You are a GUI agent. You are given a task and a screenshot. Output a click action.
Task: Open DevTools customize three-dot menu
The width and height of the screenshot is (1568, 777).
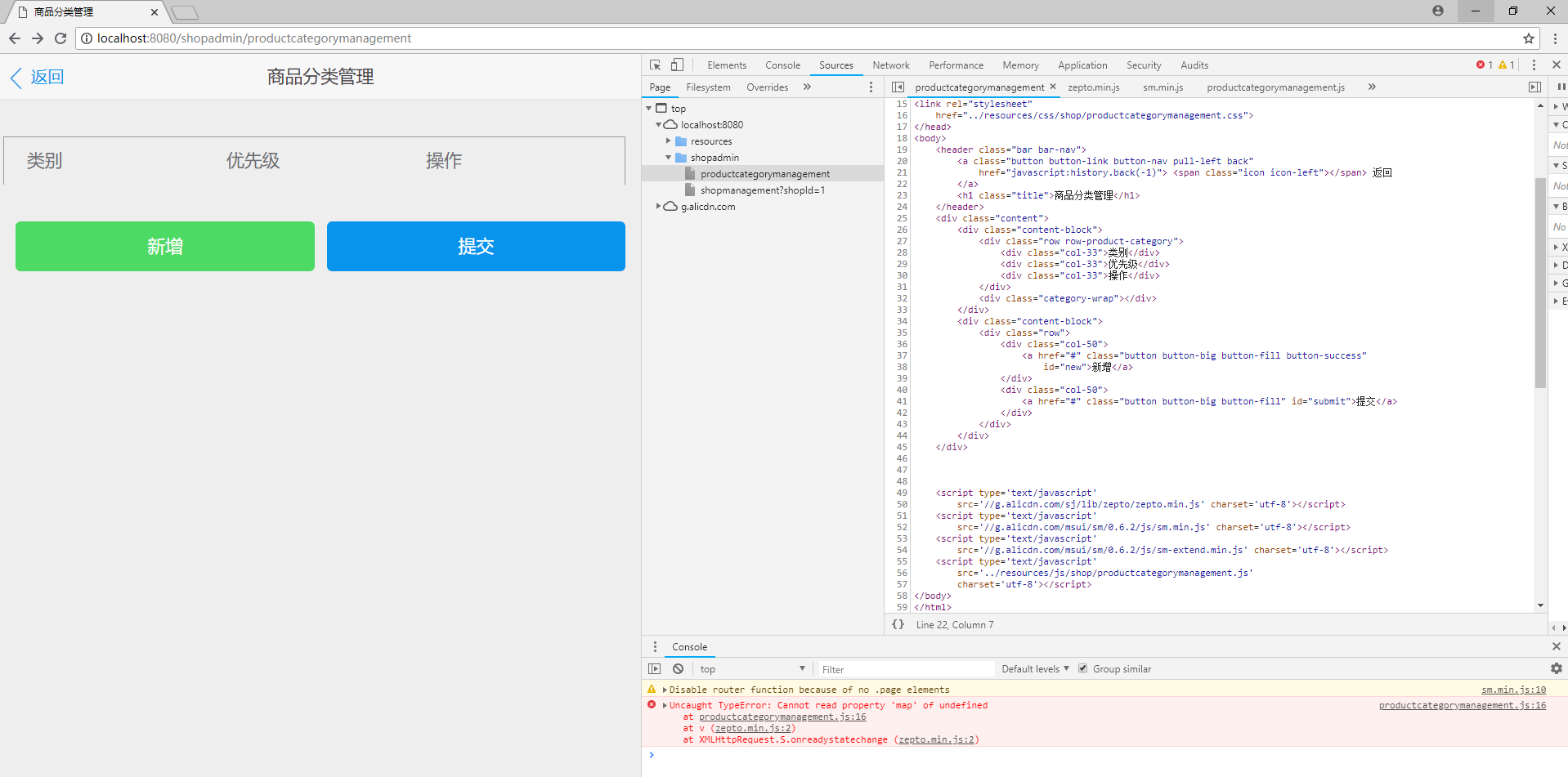click(x=1534, y=65)
